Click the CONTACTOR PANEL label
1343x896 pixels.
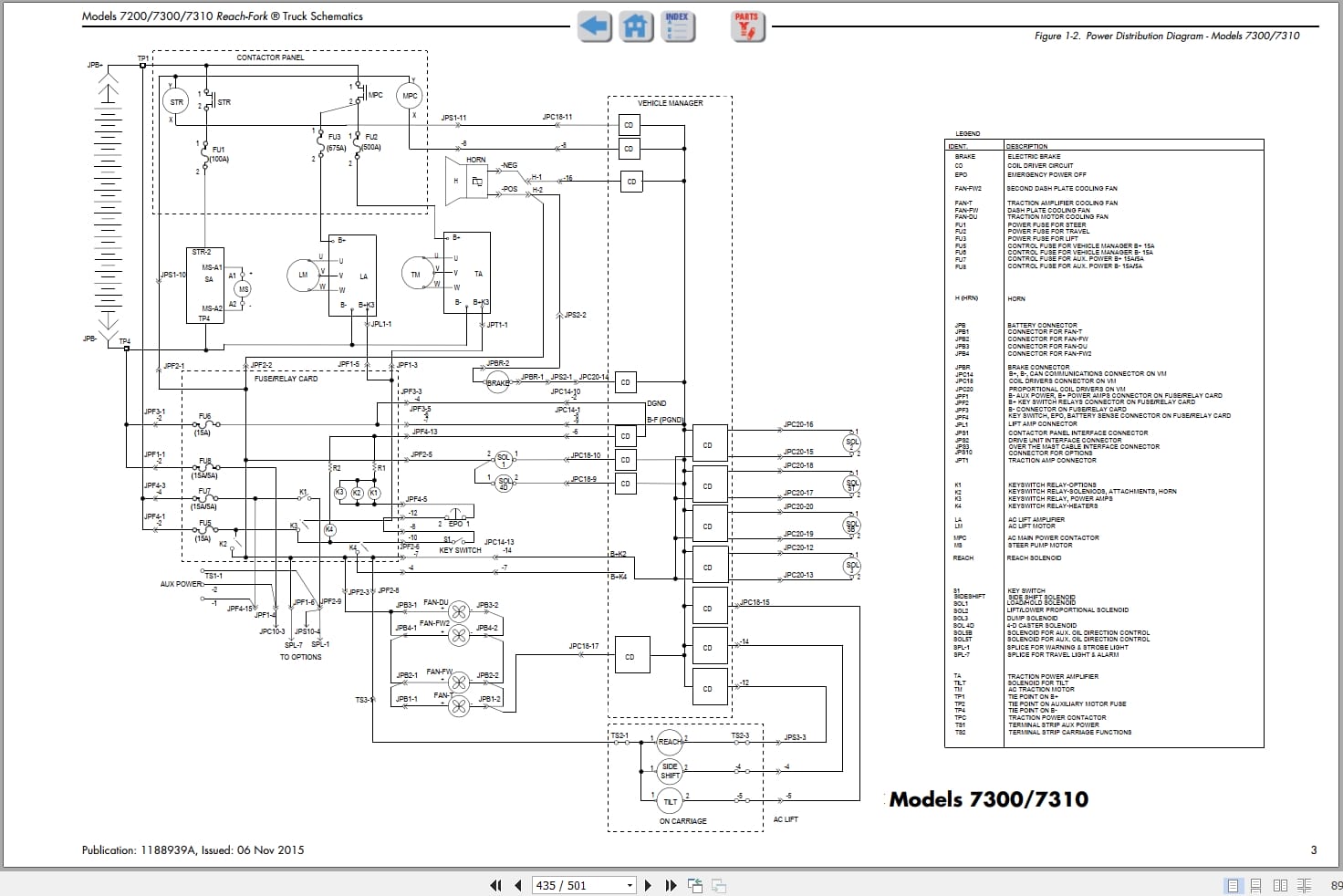click(271, 57)
